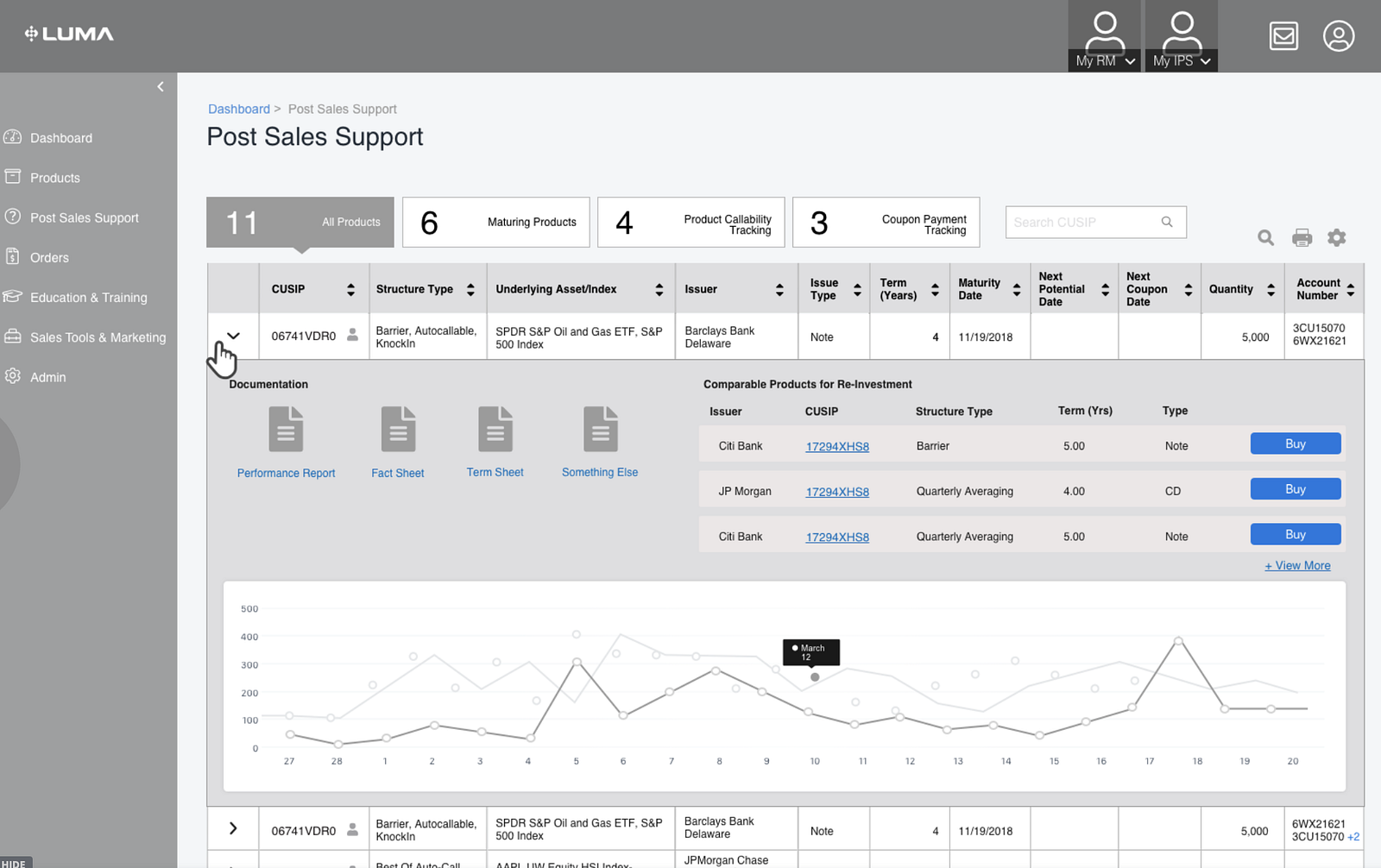Open Products in the sidebar menu

click(x=55, y=178)
